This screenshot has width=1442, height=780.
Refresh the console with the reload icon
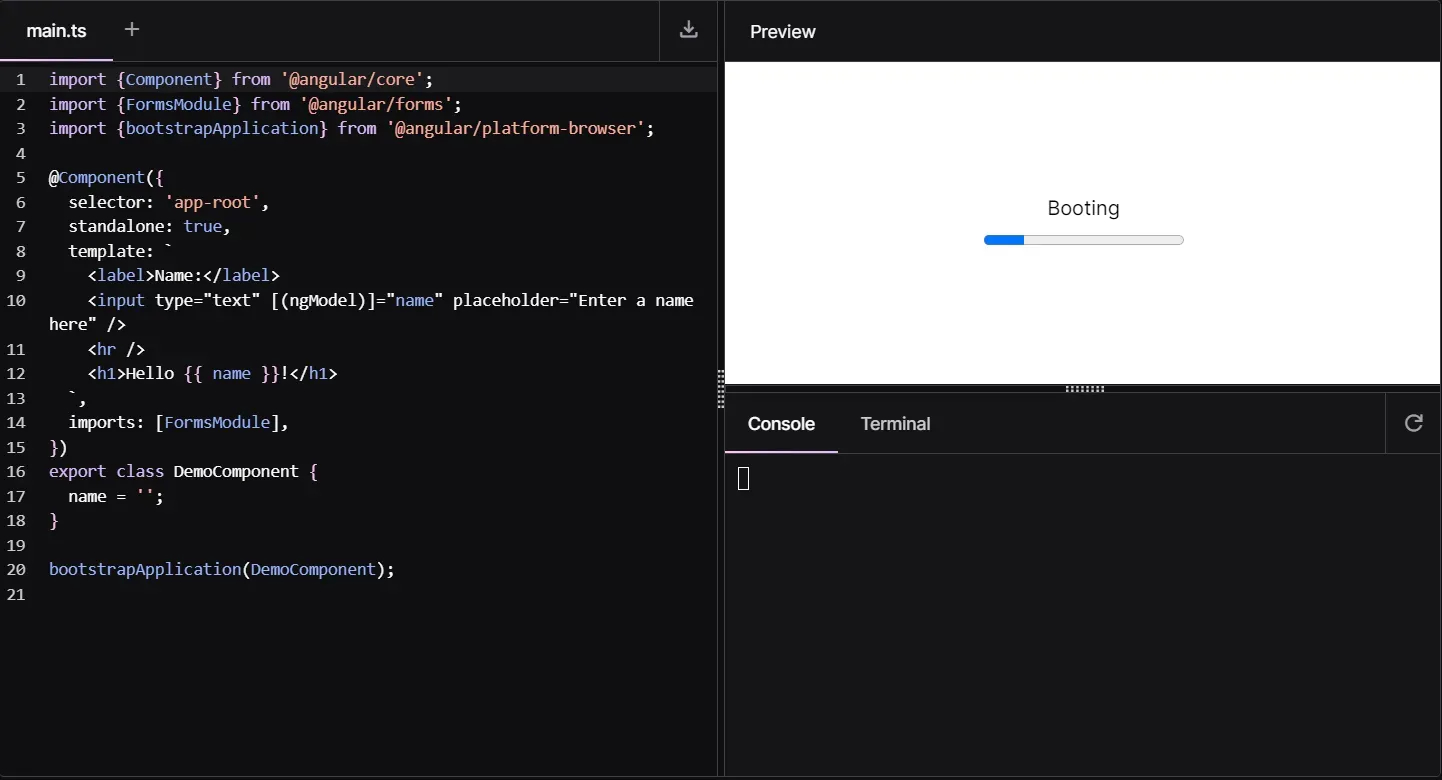point(1413,423)
